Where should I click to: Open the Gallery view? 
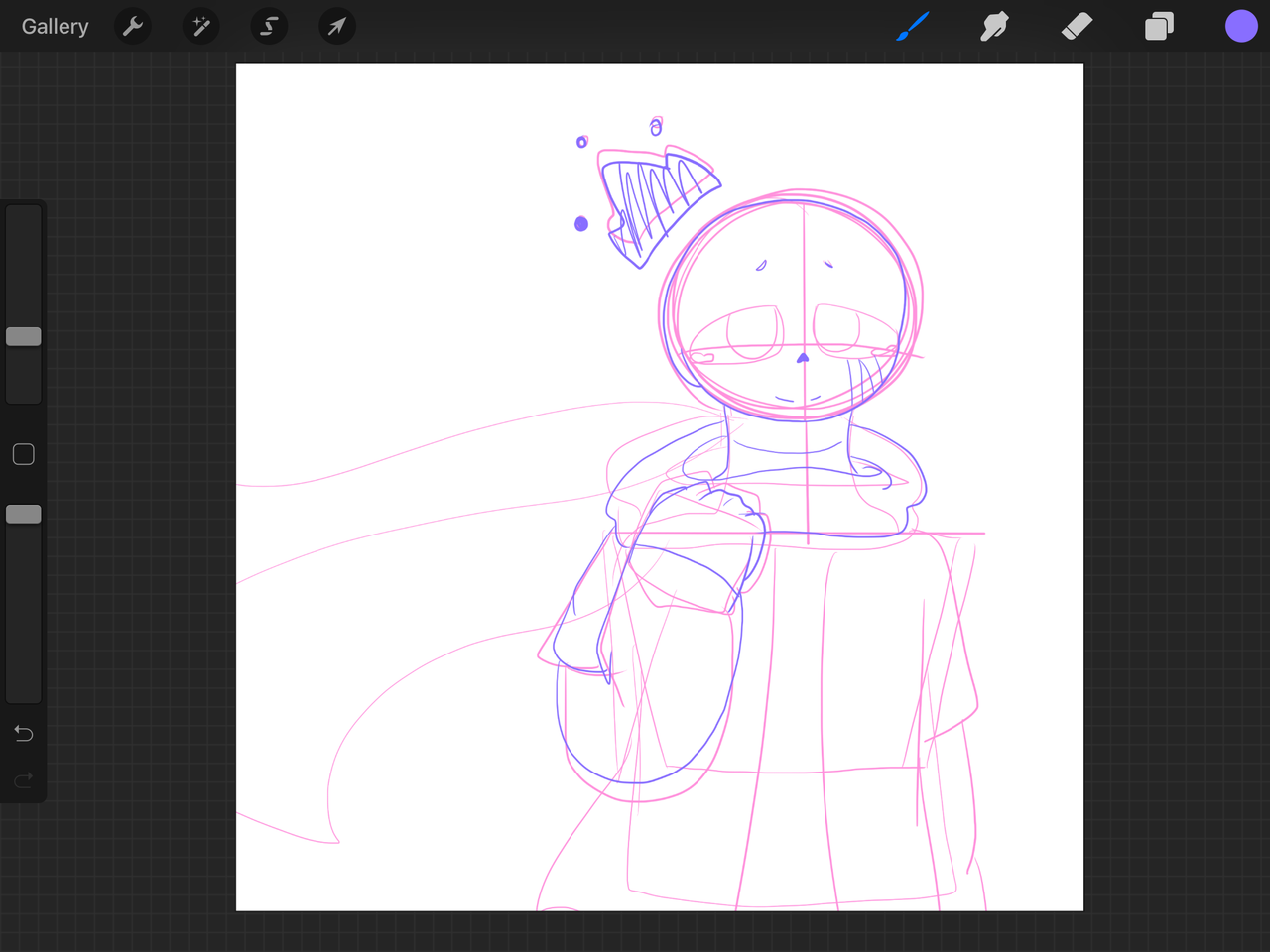[56, 27]
